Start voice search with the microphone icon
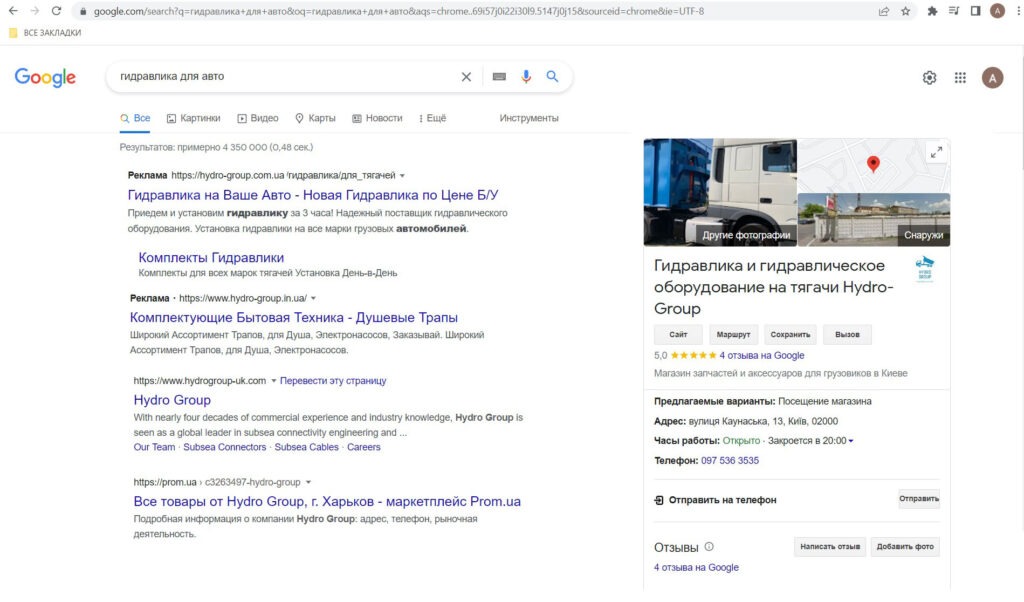 pos(526,76)
